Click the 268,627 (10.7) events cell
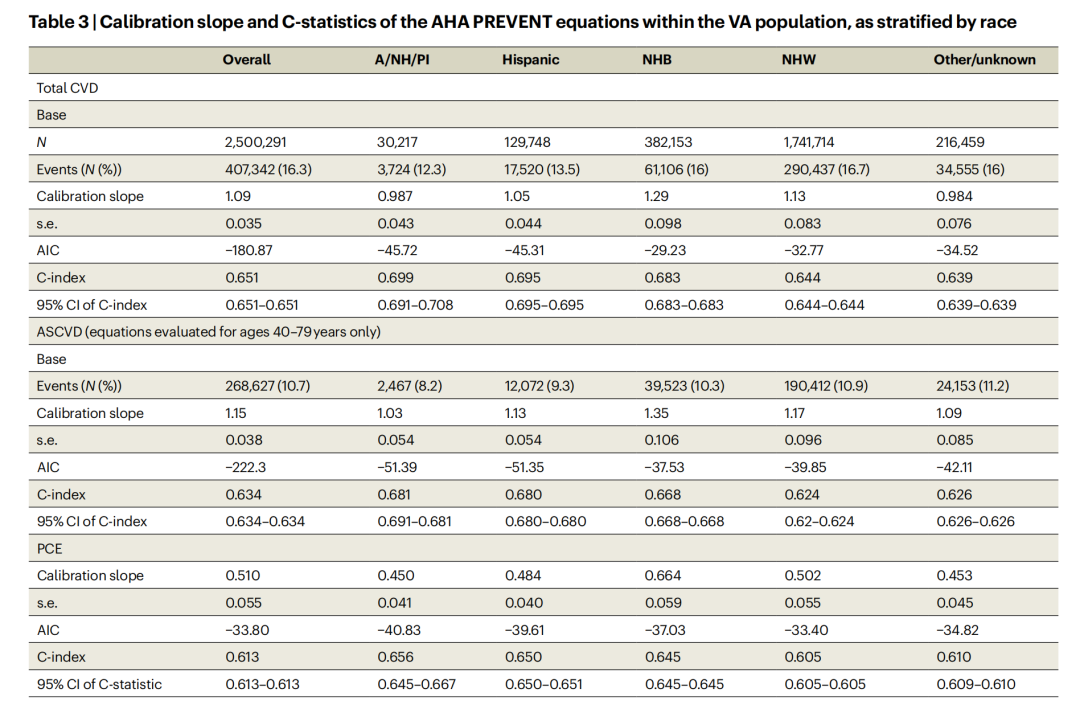Viewport: 1080px width, 709px height. click(x=268, y=386)
